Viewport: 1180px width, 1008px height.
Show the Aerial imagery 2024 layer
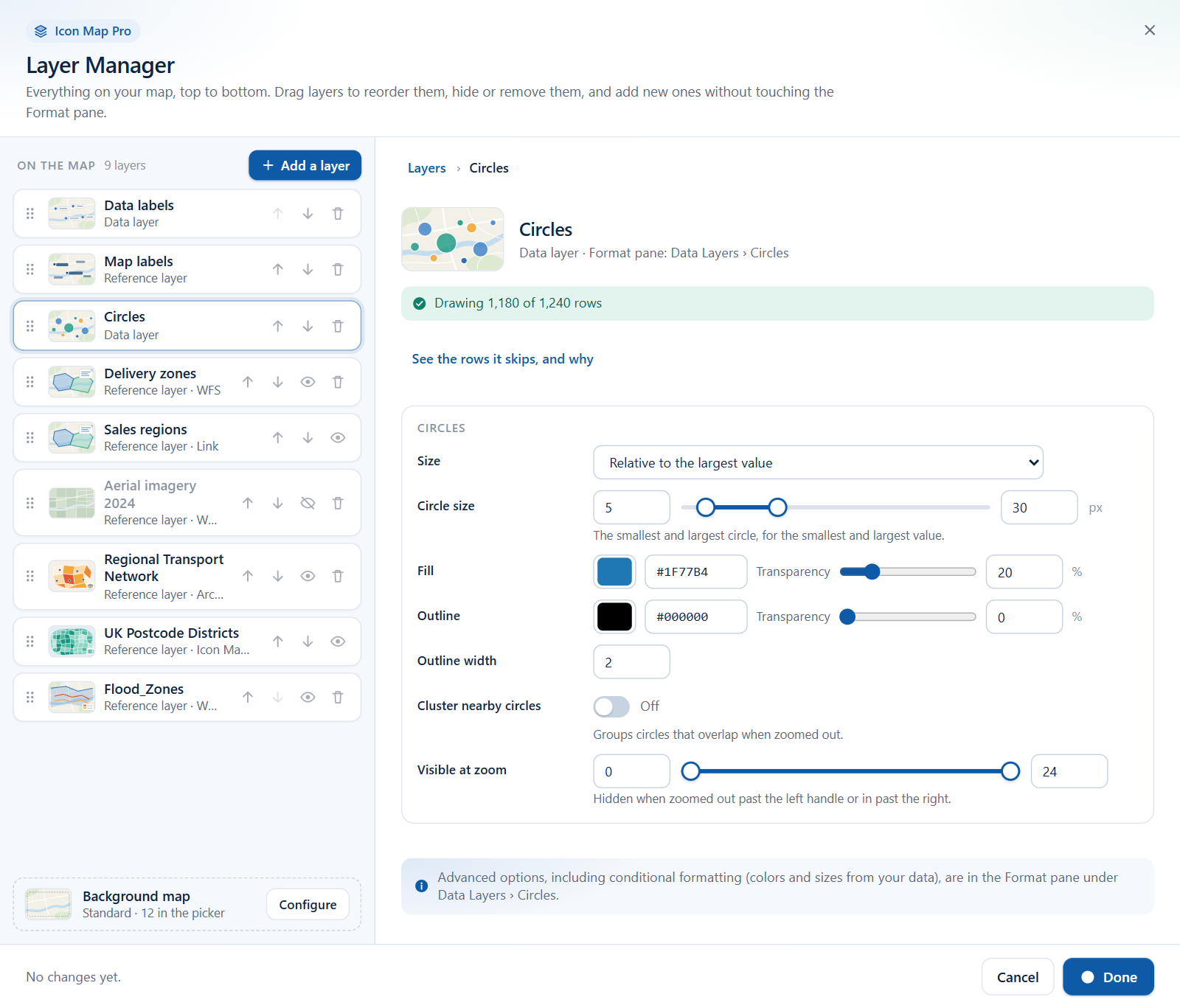point(308,503)
